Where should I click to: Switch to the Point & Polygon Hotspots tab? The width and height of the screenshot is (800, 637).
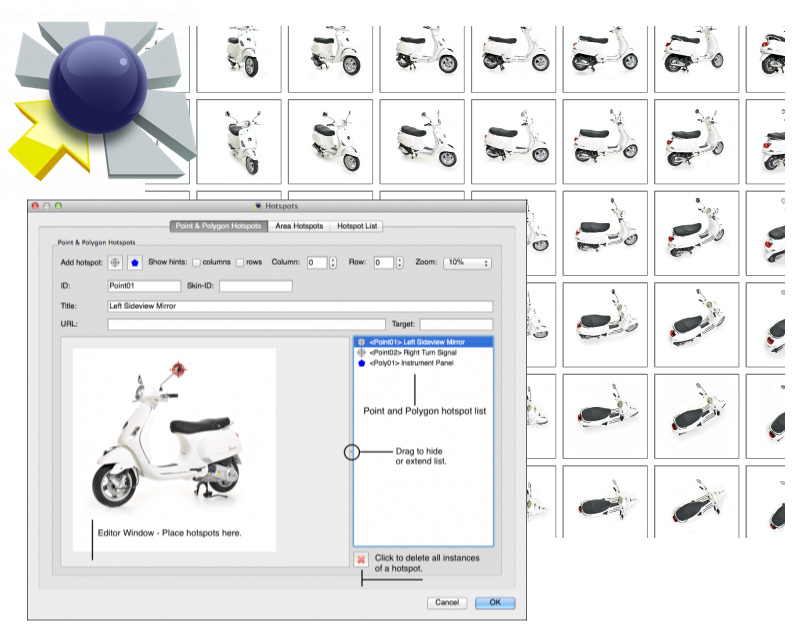pyautogui.click(x=218, y=226)
